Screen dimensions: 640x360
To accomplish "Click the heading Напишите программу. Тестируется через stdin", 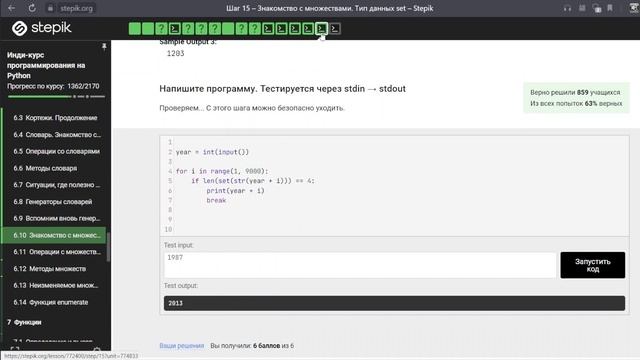I will 282,89.
